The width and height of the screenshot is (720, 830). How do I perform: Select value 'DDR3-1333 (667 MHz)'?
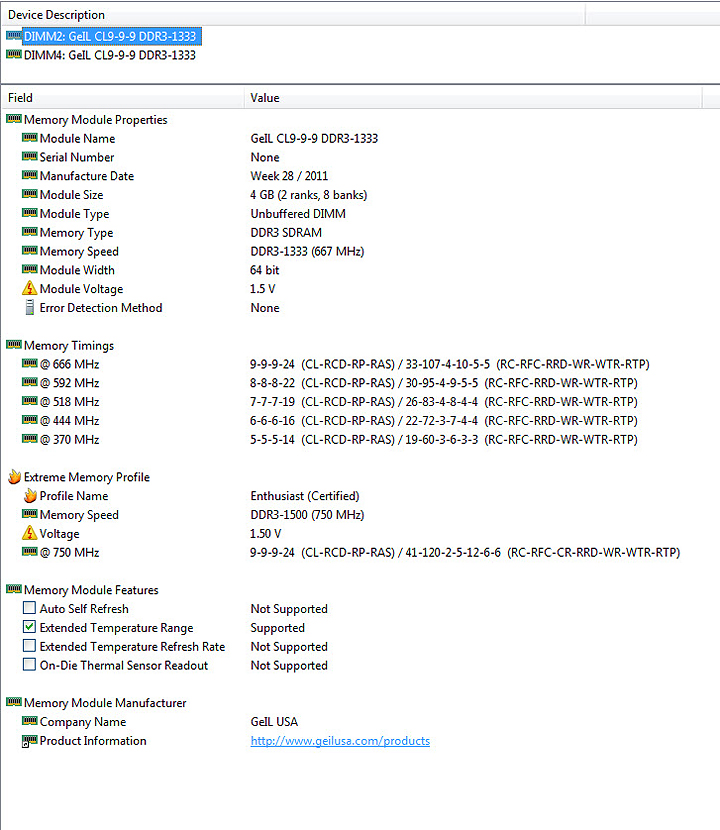pyautogui.click(x=307, y=251)
